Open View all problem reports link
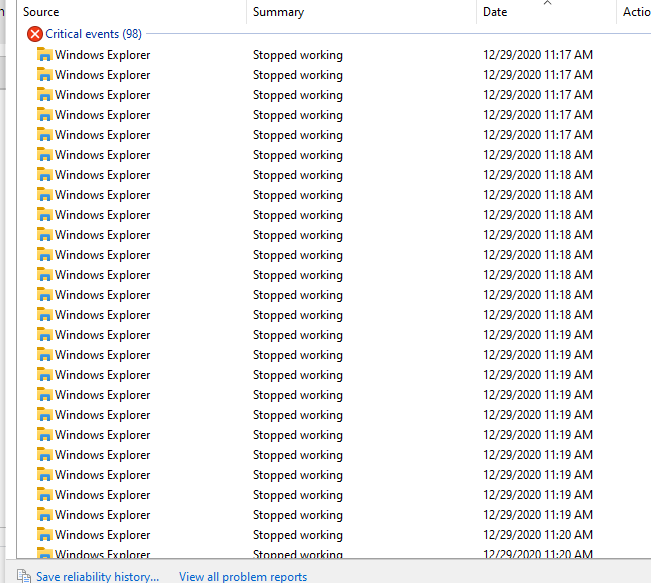 243,576
